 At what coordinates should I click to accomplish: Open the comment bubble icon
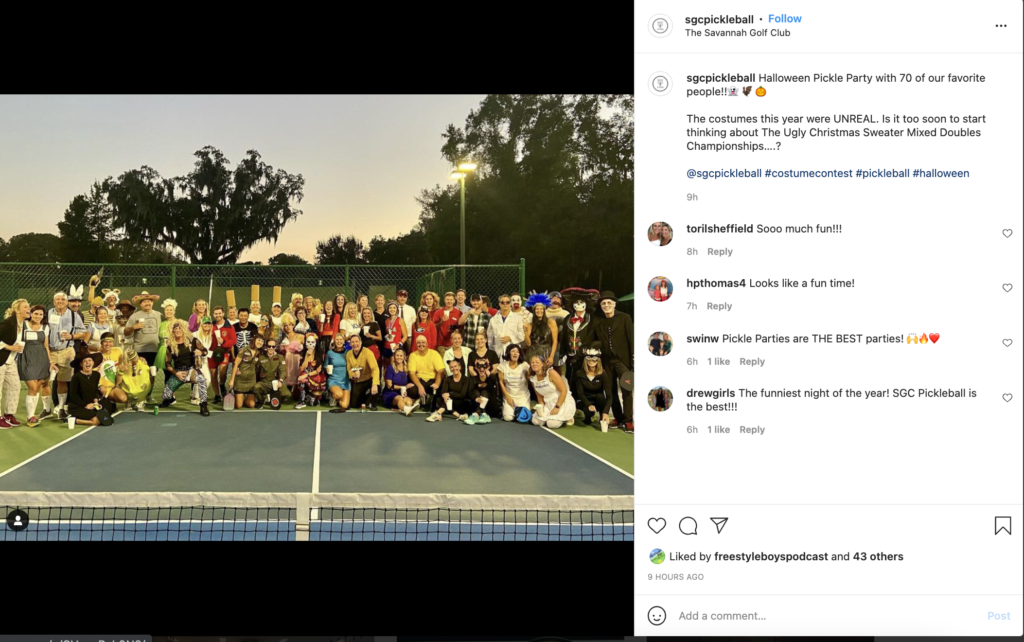tap(688, 526)
